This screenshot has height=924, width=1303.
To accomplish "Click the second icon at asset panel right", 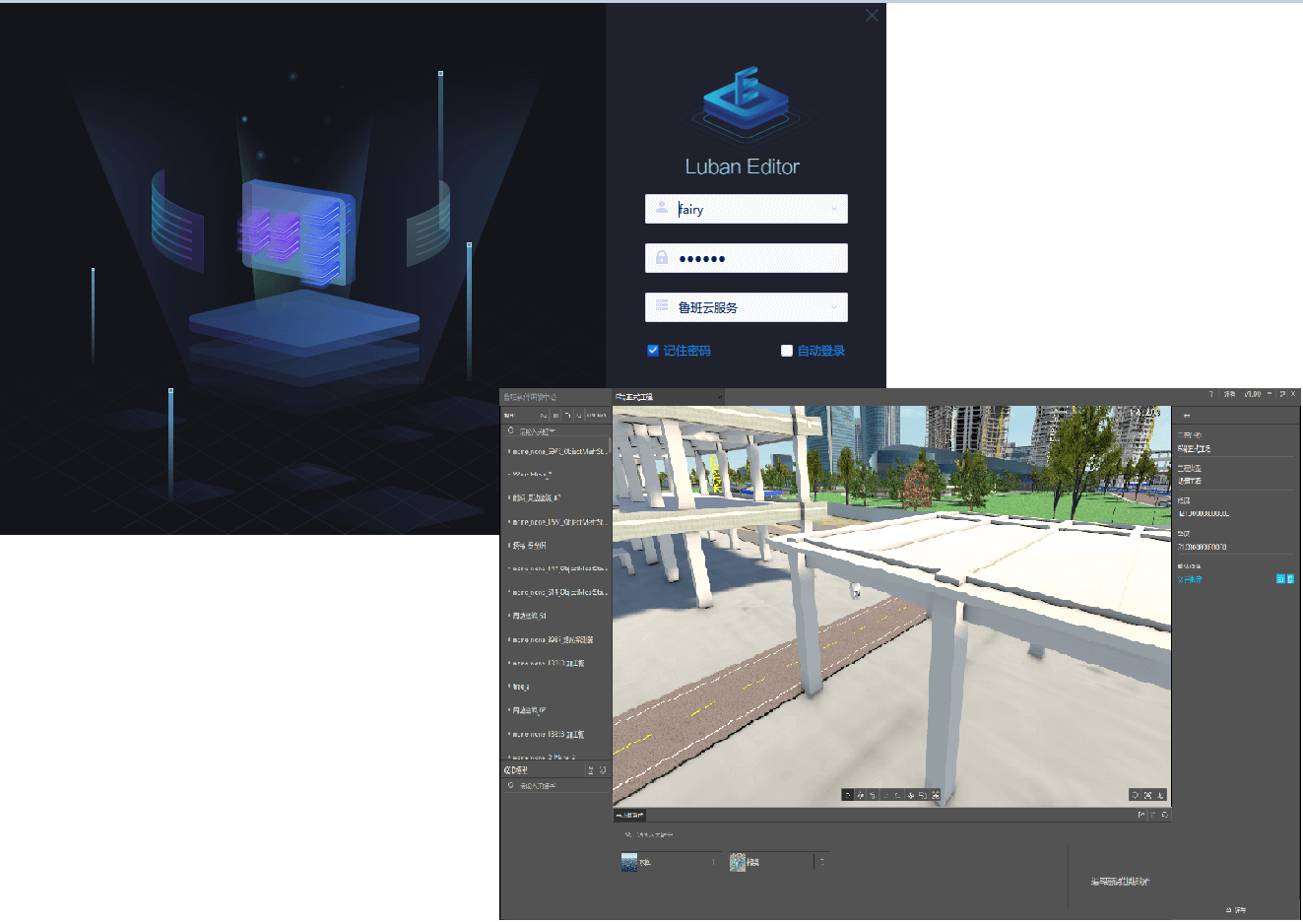I will click(x=1152, y=815).
